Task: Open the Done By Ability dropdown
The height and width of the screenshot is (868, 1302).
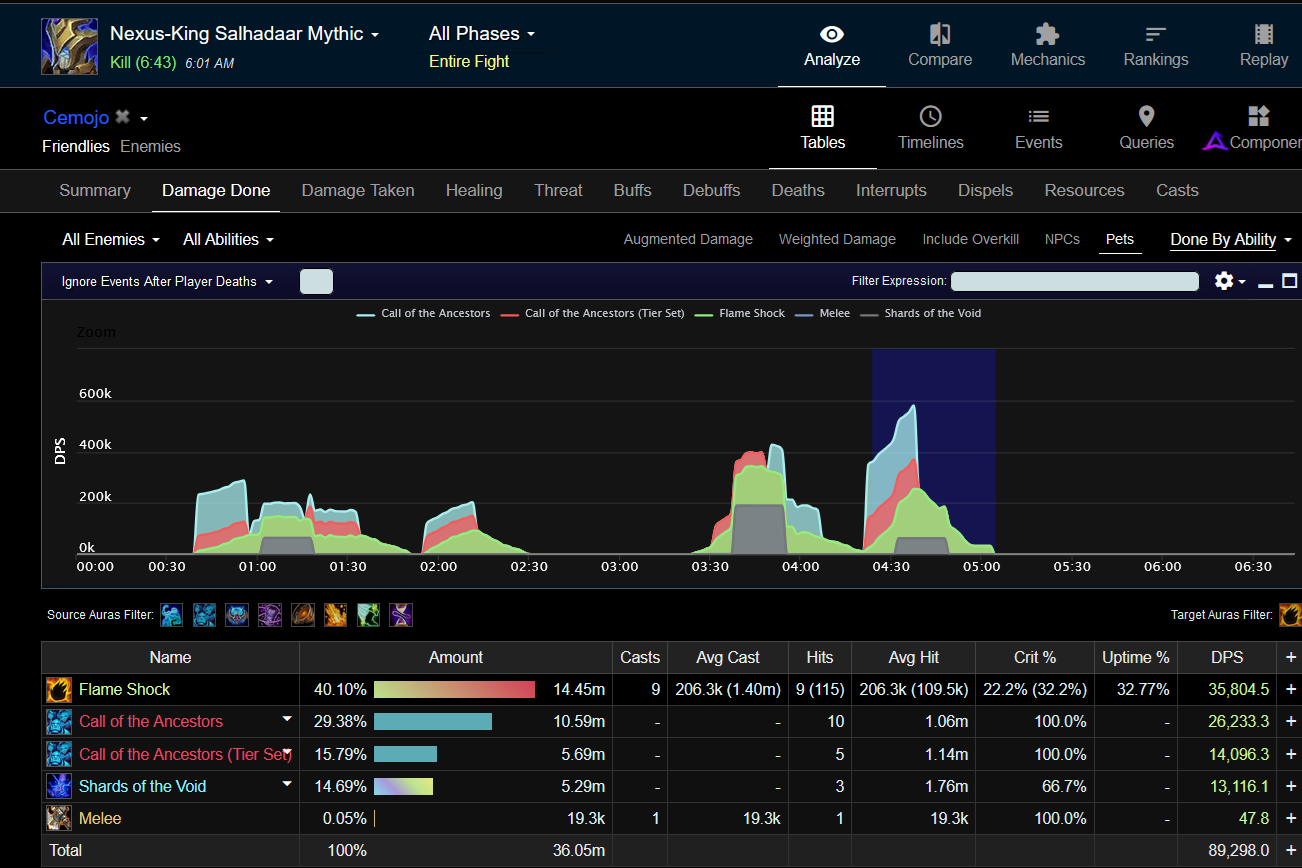Action: coord(1230,240)
